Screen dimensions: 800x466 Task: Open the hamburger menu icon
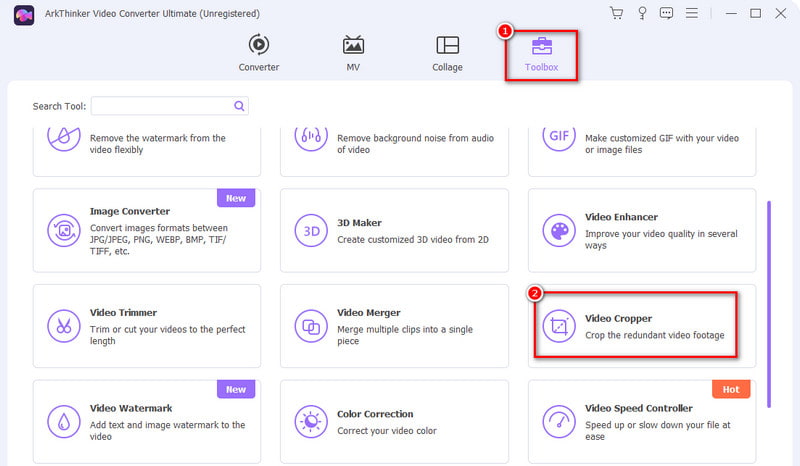tap(691, 13)
